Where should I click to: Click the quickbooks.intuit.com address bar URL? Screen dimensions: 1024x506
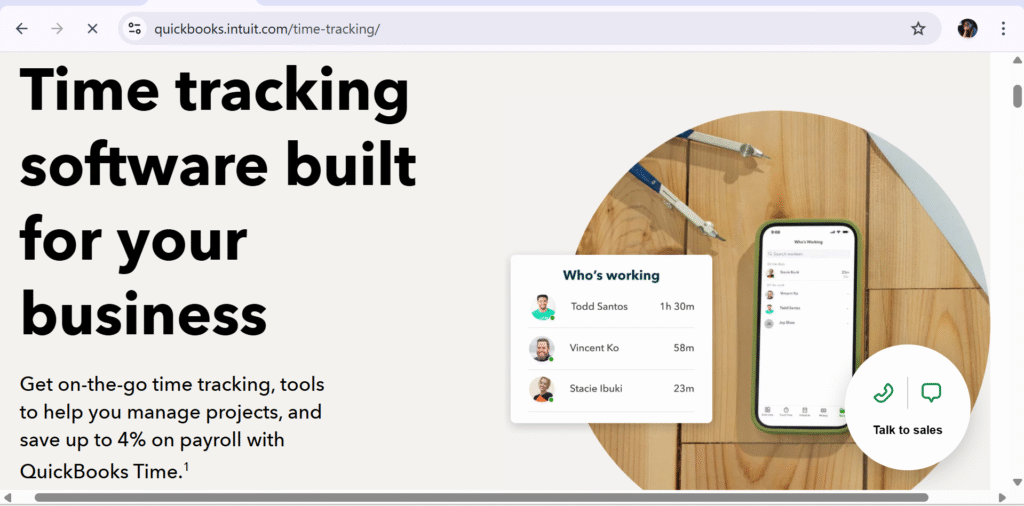click(267, 29)
